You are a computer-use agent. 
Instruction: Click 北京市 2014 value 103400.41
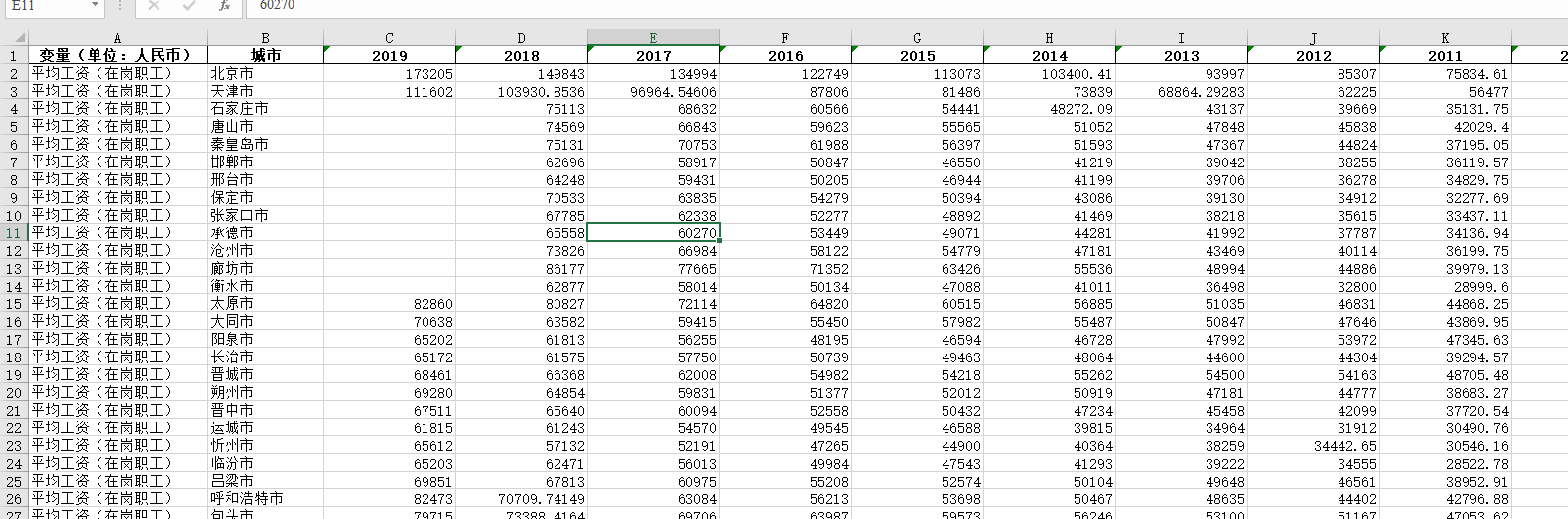click(1049, 73)
